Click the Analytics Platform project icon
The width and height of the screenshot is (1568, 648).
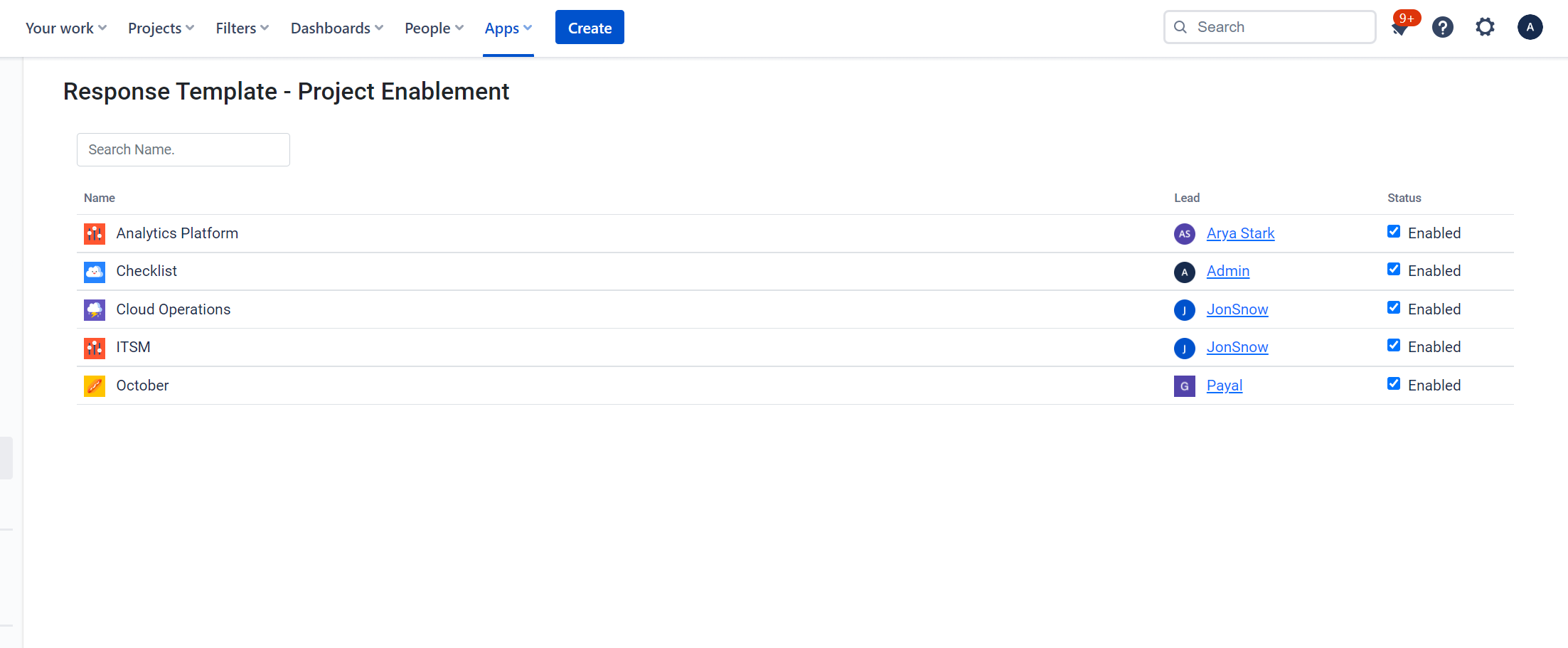click(x=93, y=233)
